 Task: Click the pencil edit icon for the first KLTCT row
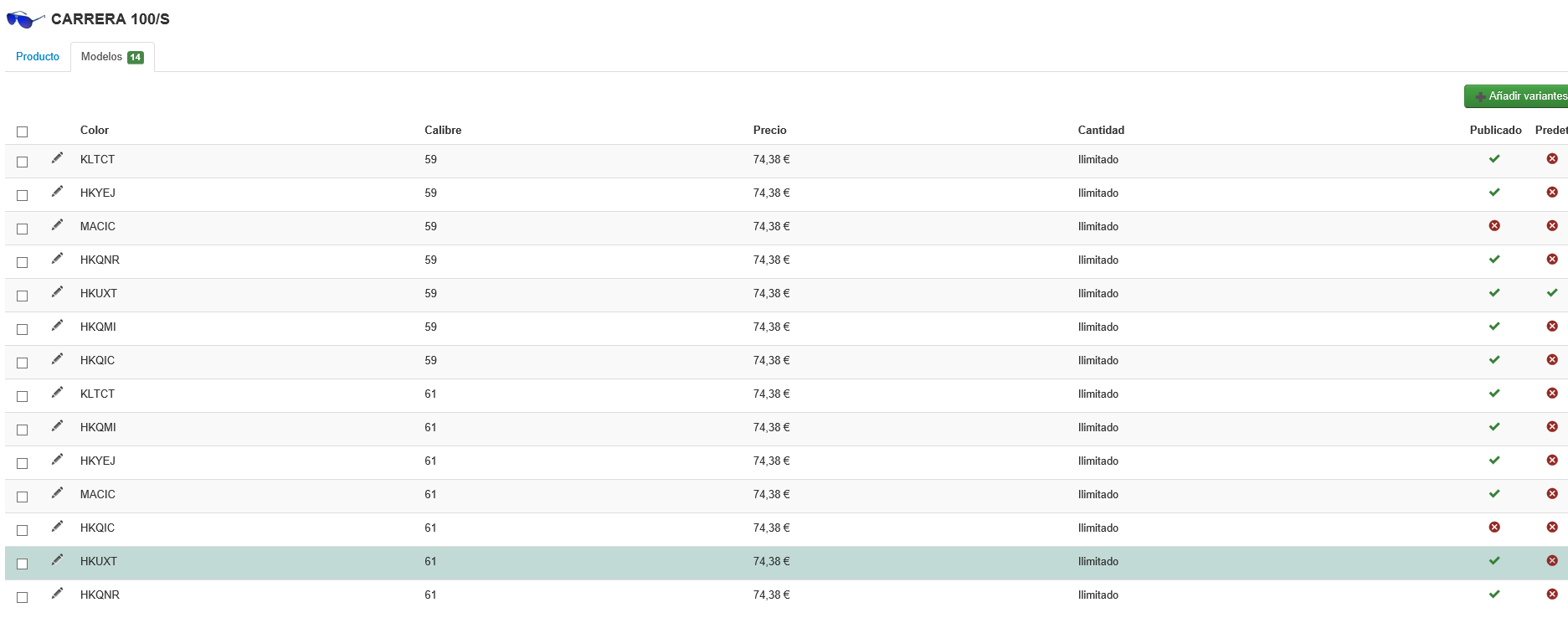coord(57,158)
